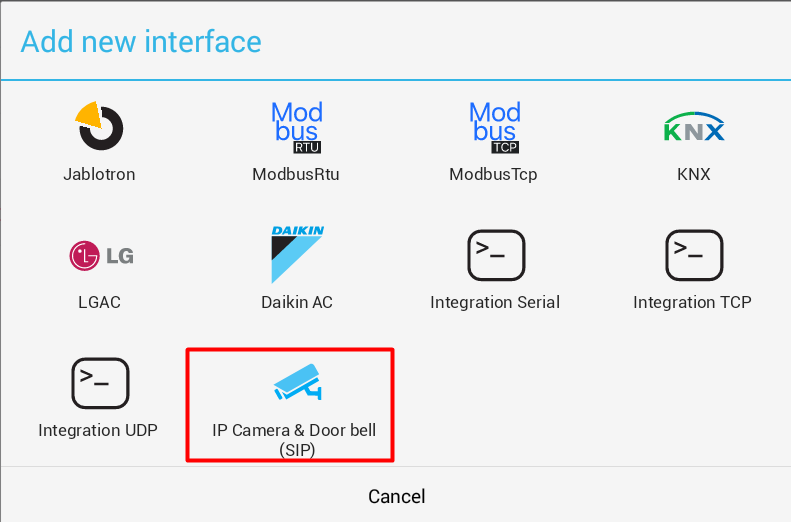Choose the "Integration UDP" text label
The image size is (791, 522).
click(98, 430)
